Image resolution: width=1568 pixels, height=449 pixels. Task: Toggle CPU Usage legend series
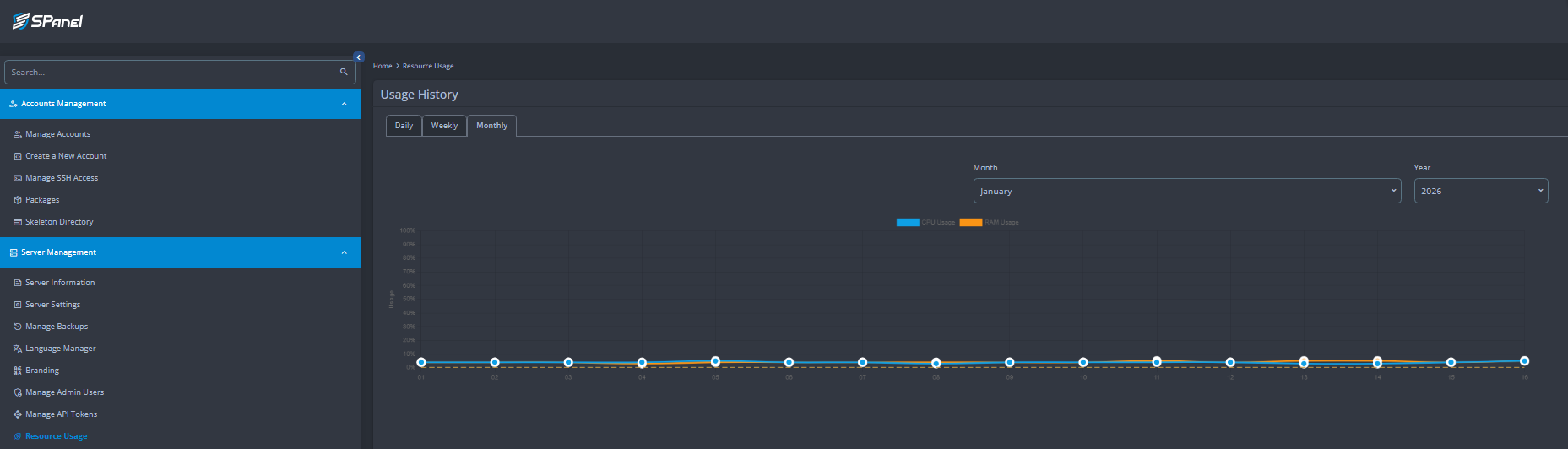tap(908, 223)
